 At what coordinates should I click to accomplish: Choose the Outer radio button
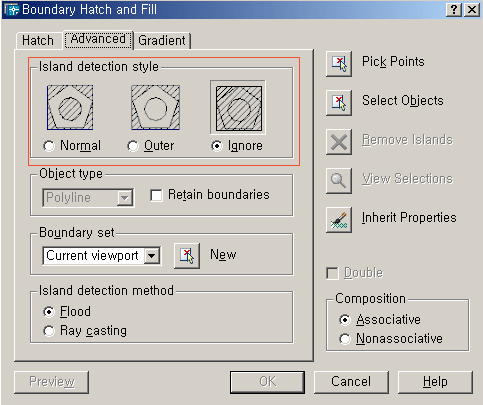click(133, 146)
